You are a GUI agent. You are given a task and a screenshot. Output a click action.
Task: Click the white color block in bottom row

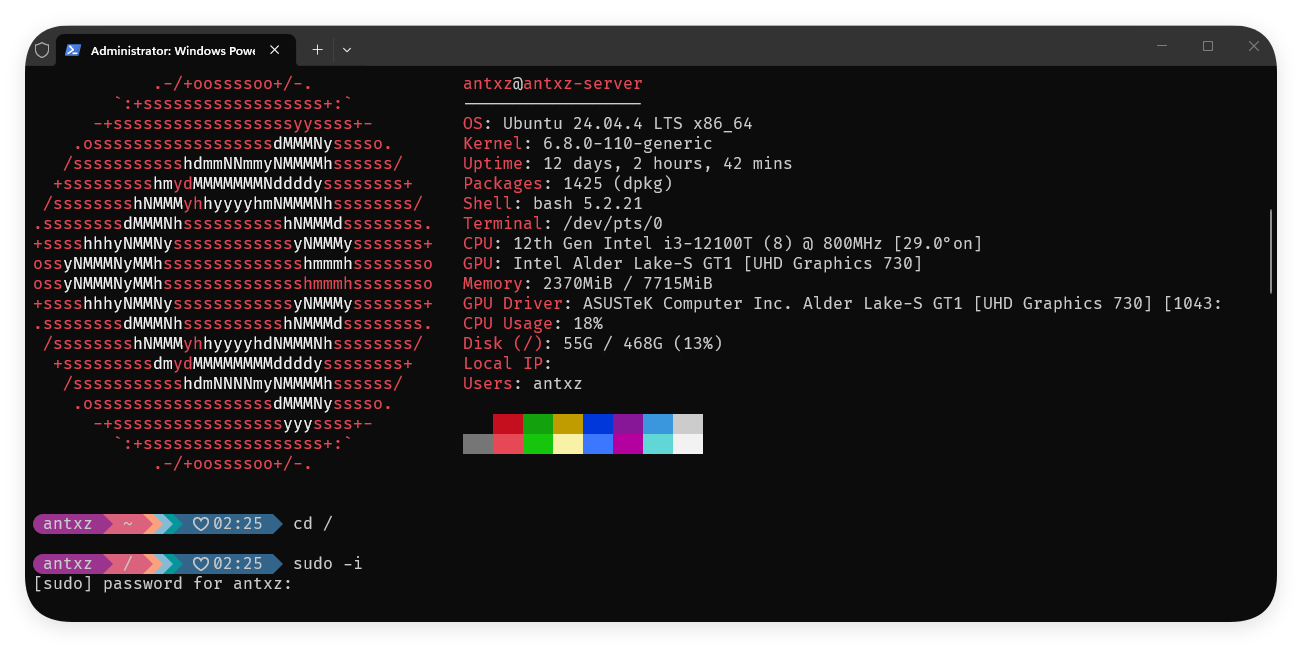pos(688,444)
